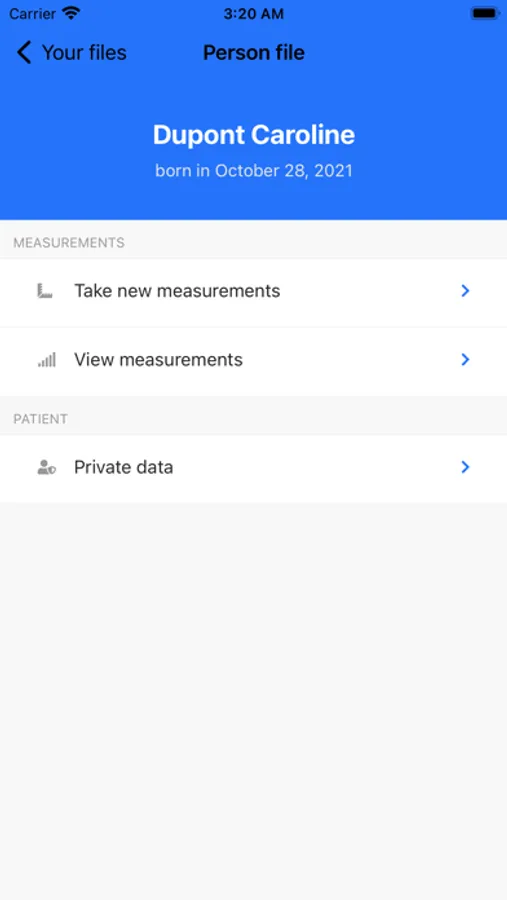
Task: Tap the Person file title
Action: [x=254, y=53]
